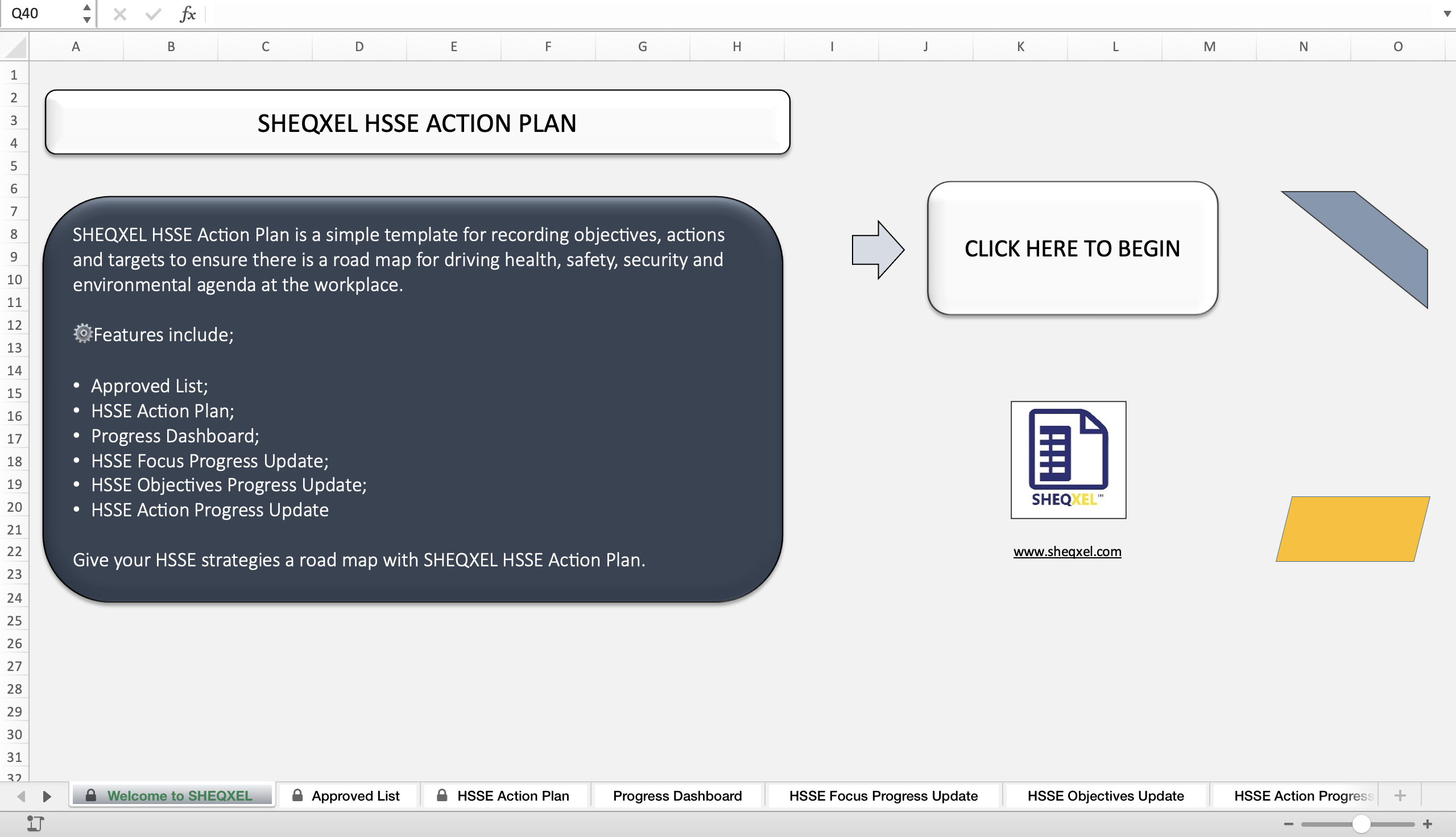This screenshot has height=837, width=1456.
Task: Select column K header
Action: pyautogui.click(x=1020, y=47)
